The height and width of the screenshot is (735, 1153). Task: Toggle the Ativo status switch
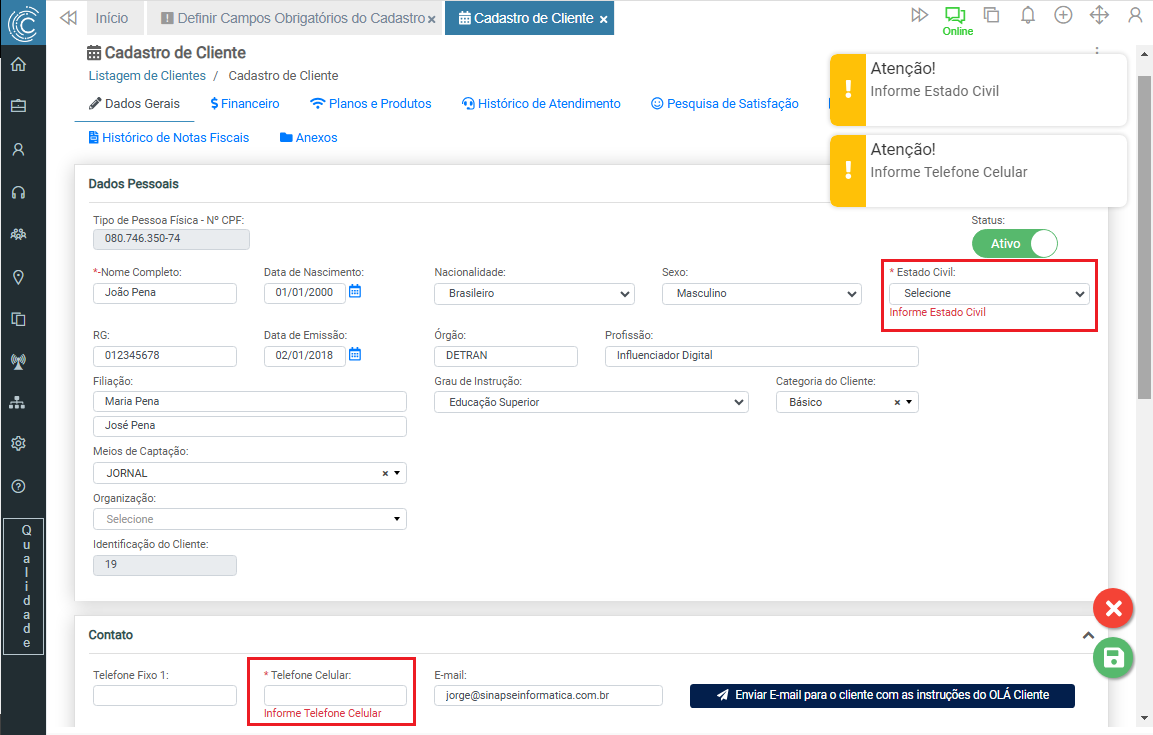1014,243
